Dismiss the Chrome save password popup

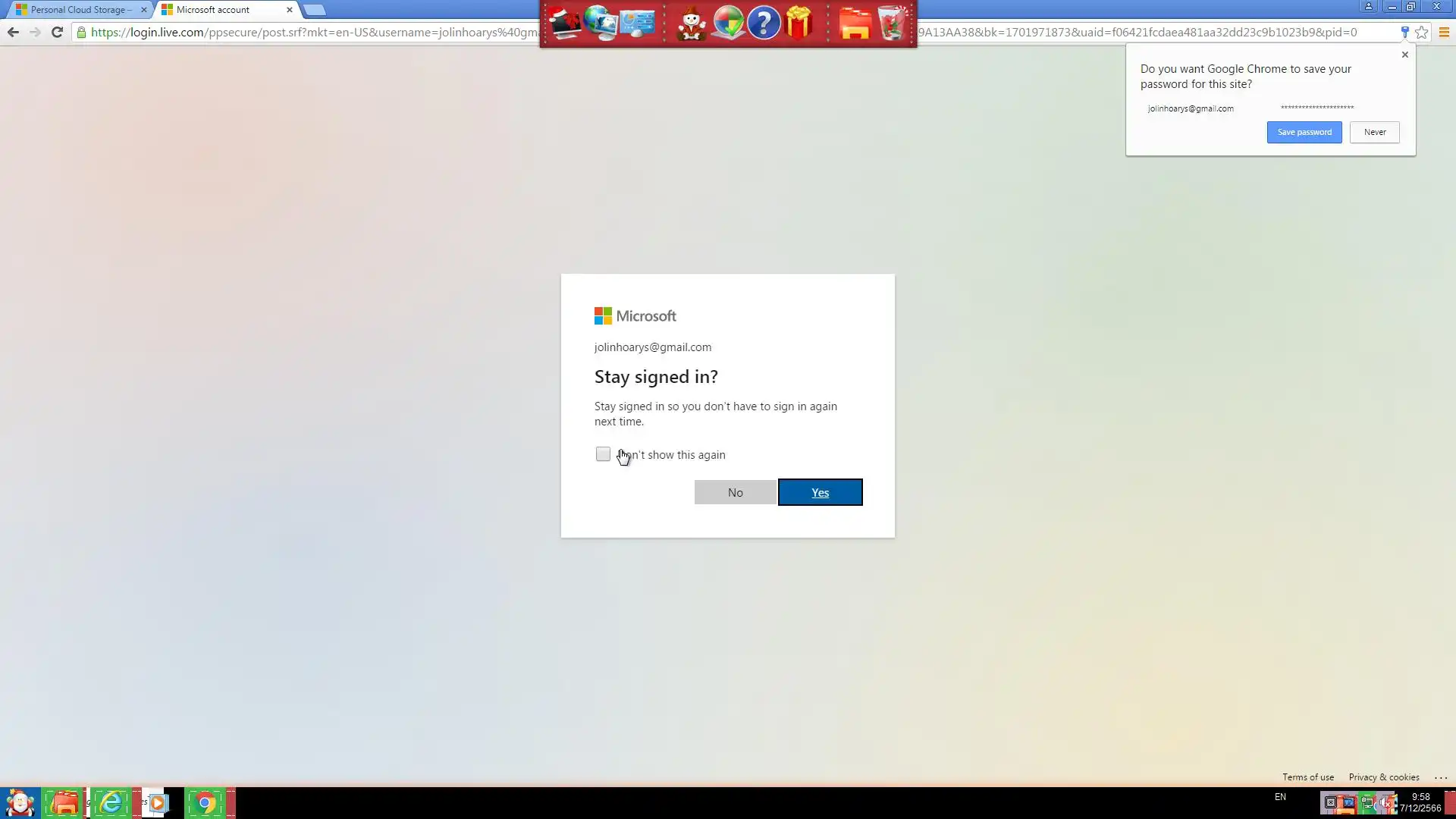pos(1404,55)
